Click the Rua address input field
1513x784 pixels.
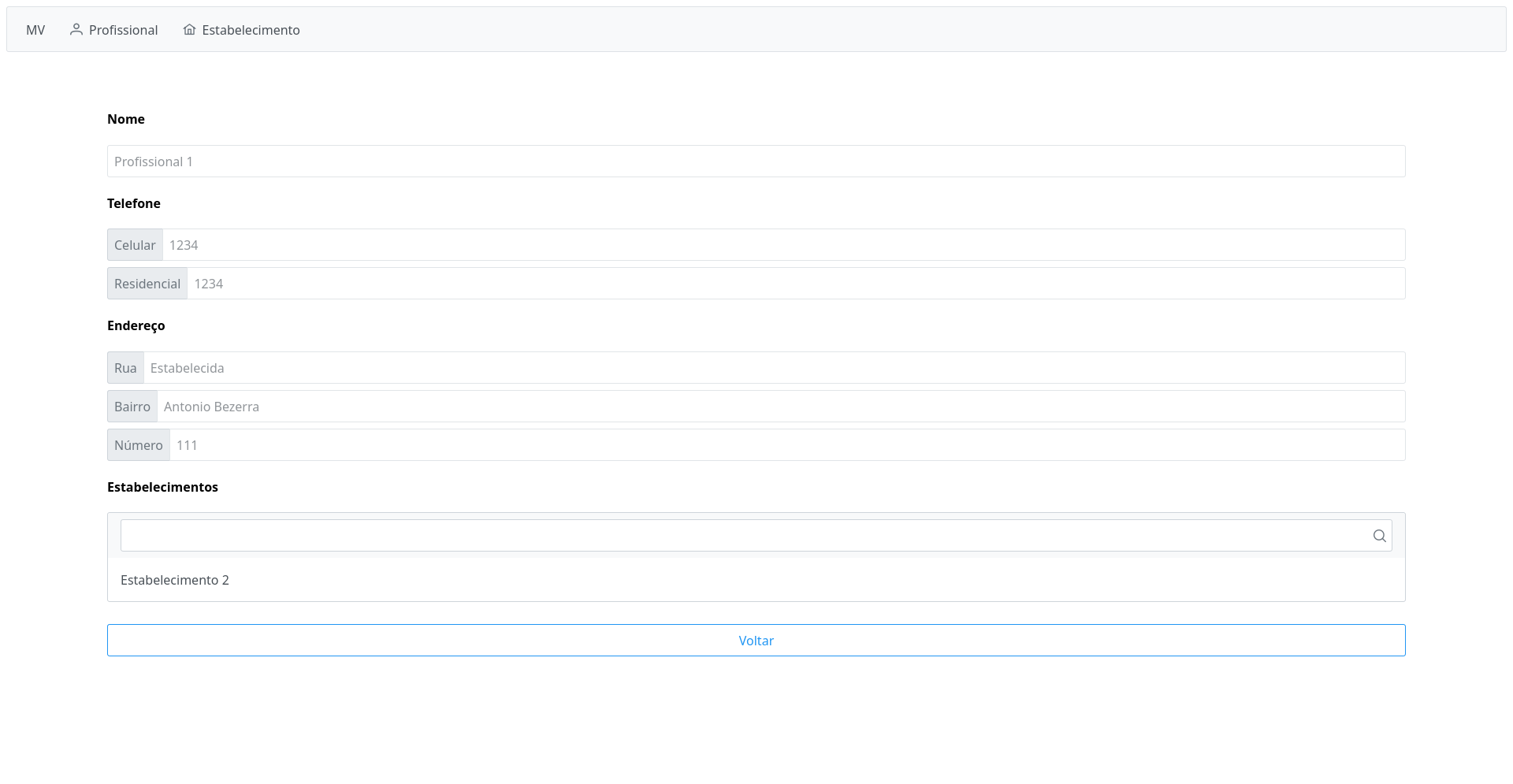[x=775, y=368]
